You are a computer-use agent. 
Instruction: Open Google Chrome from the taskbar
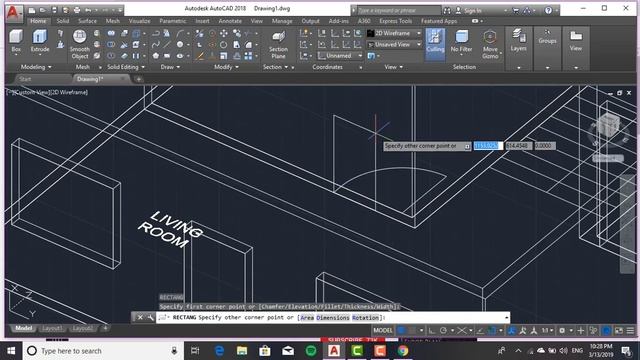tap(403, 351)
